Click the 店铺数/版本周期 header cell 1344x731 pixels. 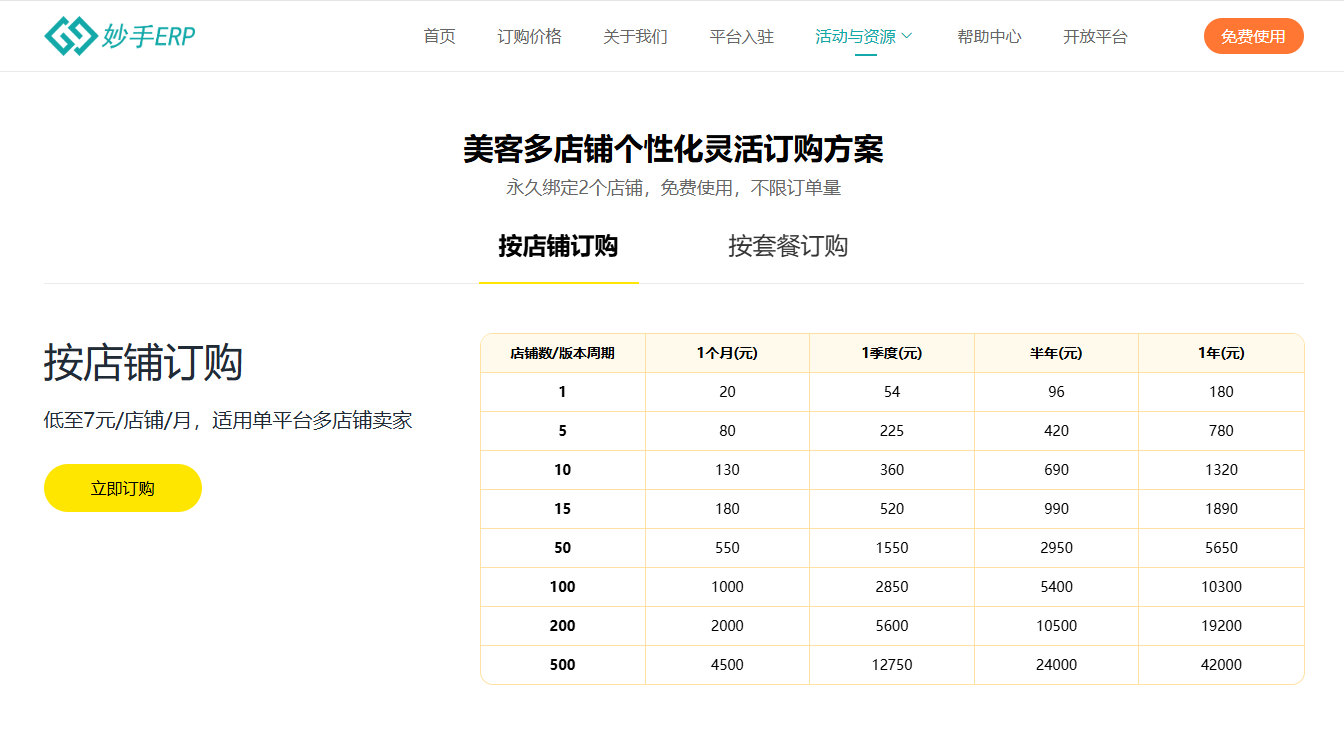(x=563, y=353)
